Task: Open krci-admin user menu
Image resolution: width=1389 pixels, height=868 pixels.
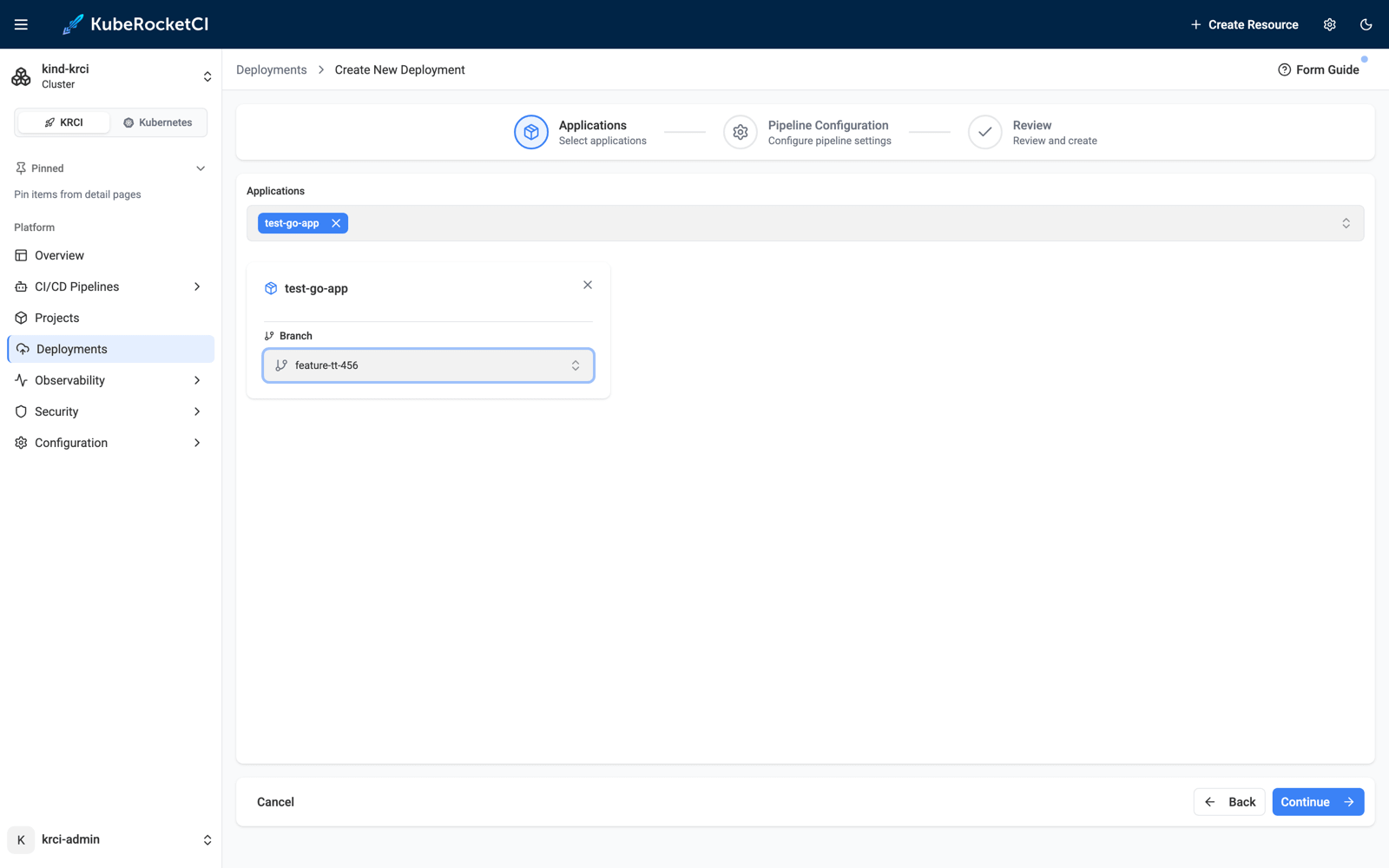Action: tap(110, 839)
